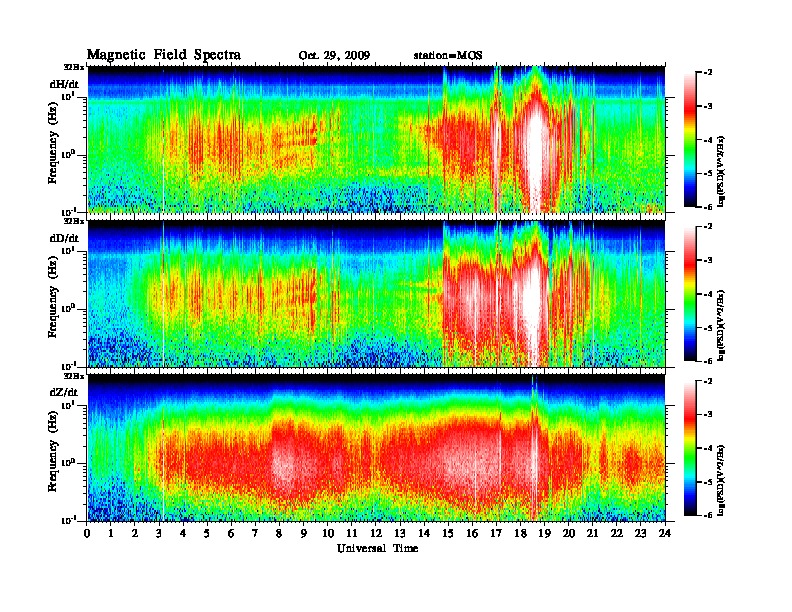
Task: Click the dD/dt panel color scale bar
Action: (x=689, y=293)
